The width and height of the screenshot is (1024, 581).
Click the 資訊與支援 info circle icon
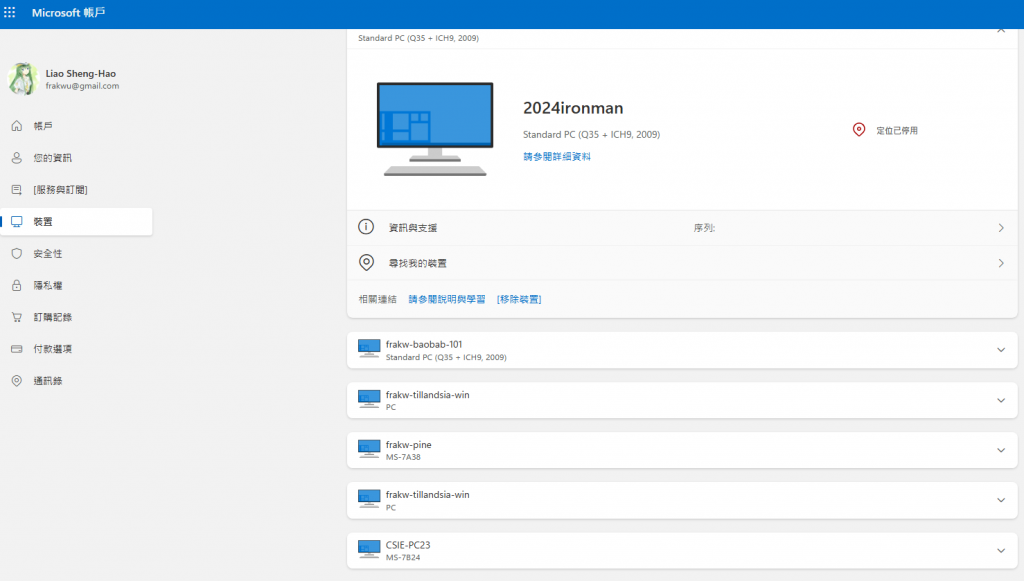click(366, 227)
